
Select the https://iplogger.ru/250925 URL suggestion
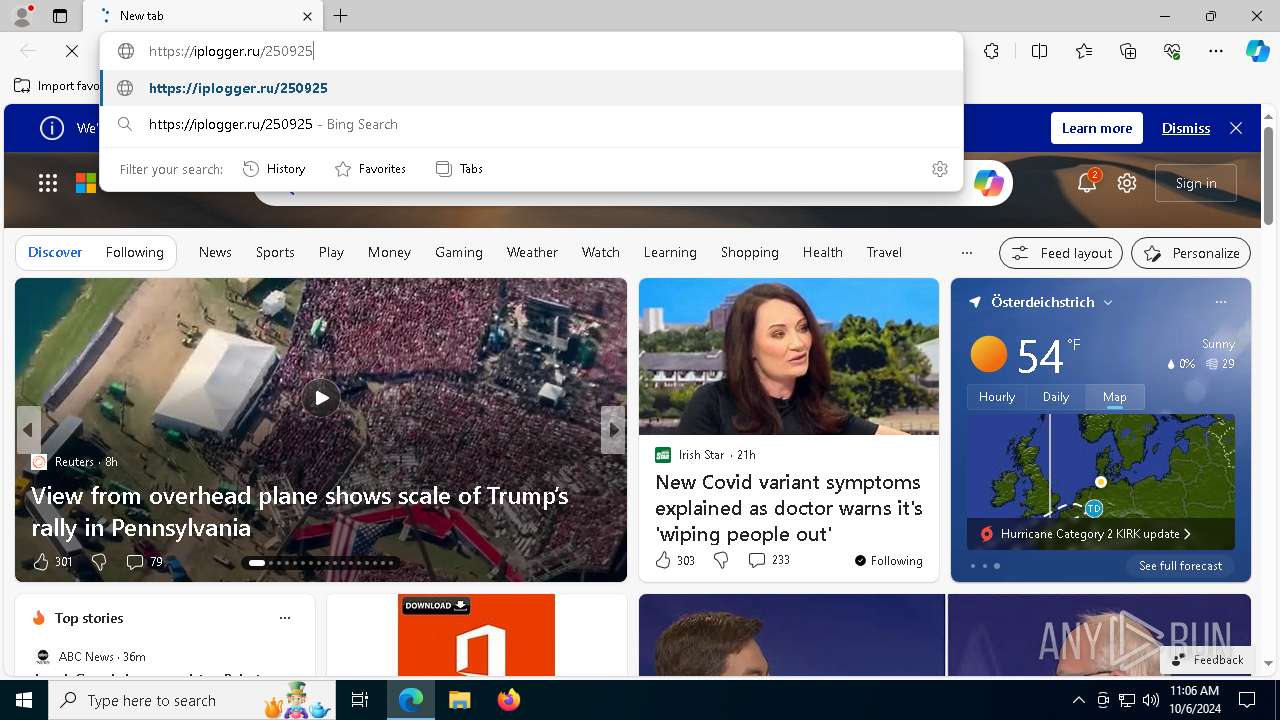coord(532,88)
